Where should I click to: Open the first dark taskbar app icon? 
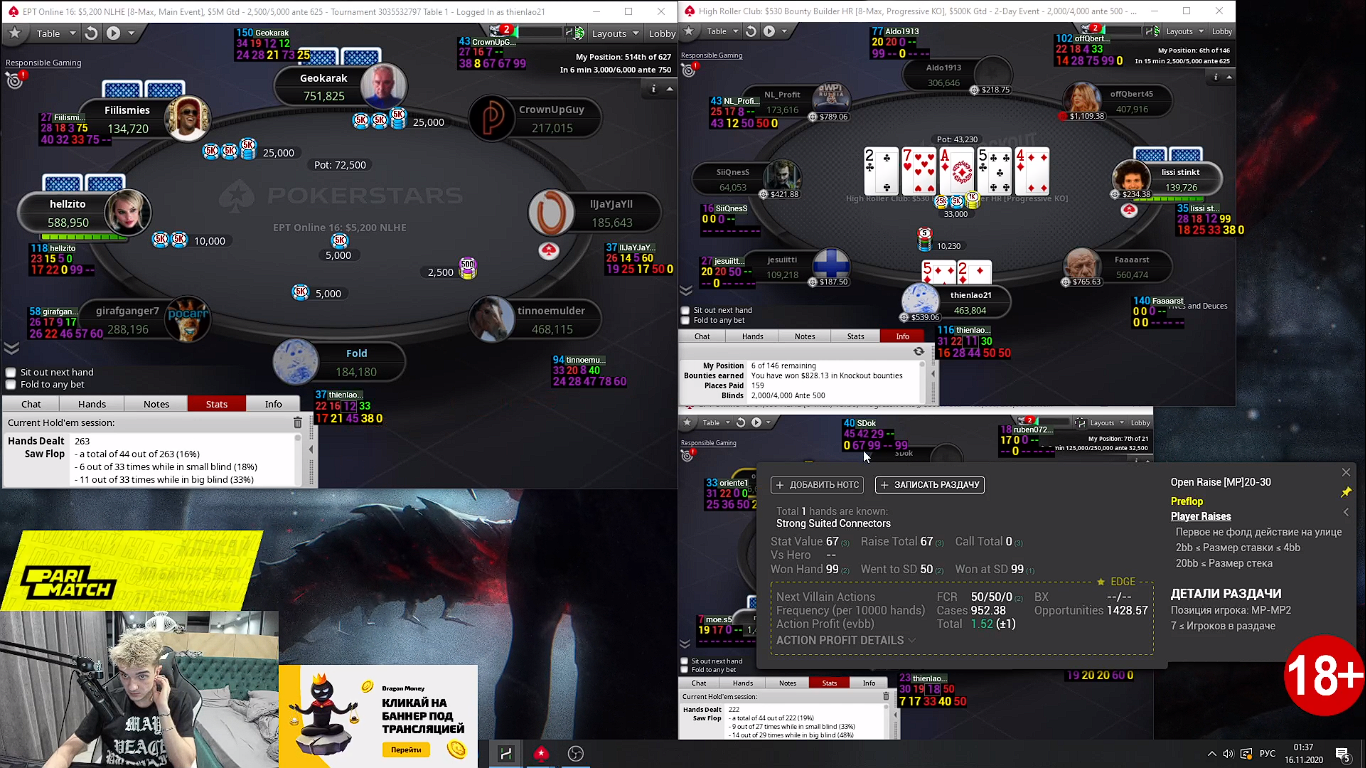[x=506, y=753]
